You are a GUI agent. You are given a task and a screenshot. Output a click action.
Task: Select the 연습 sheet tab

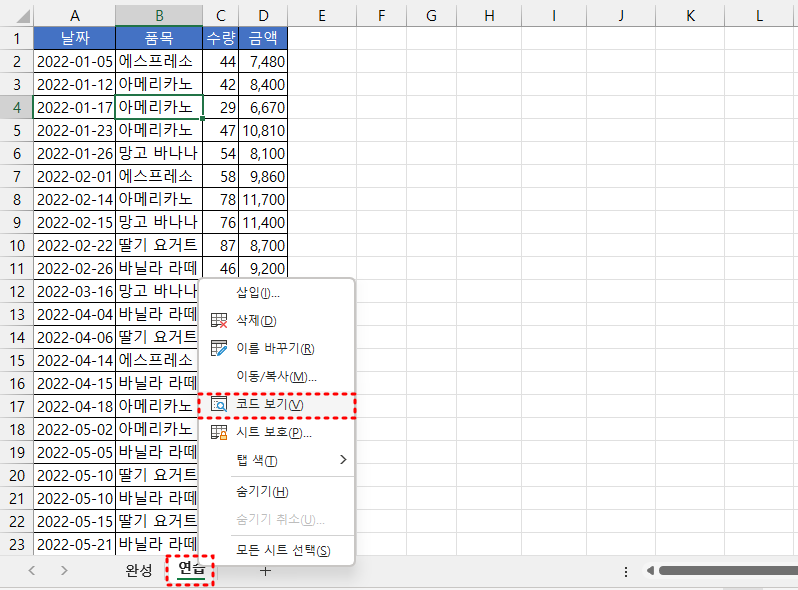click(191, 570)
